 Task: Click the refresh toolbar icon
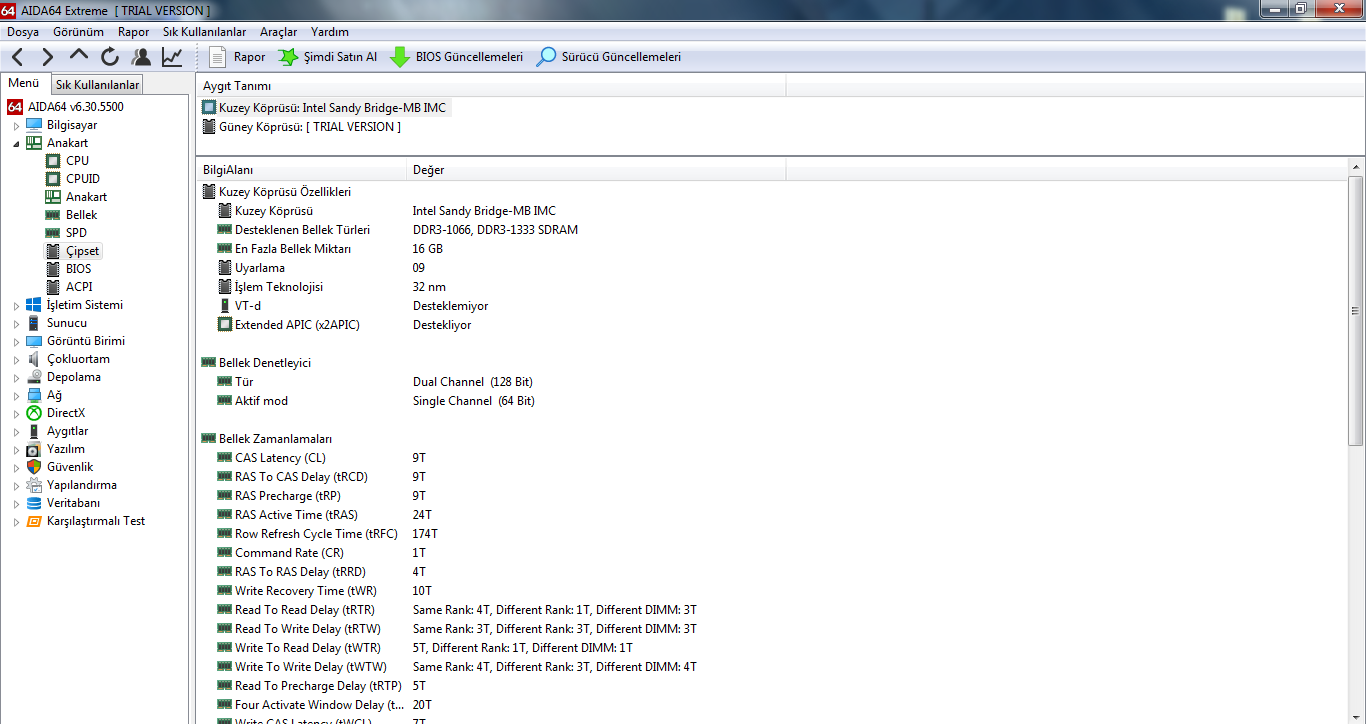tap(110, 57)
